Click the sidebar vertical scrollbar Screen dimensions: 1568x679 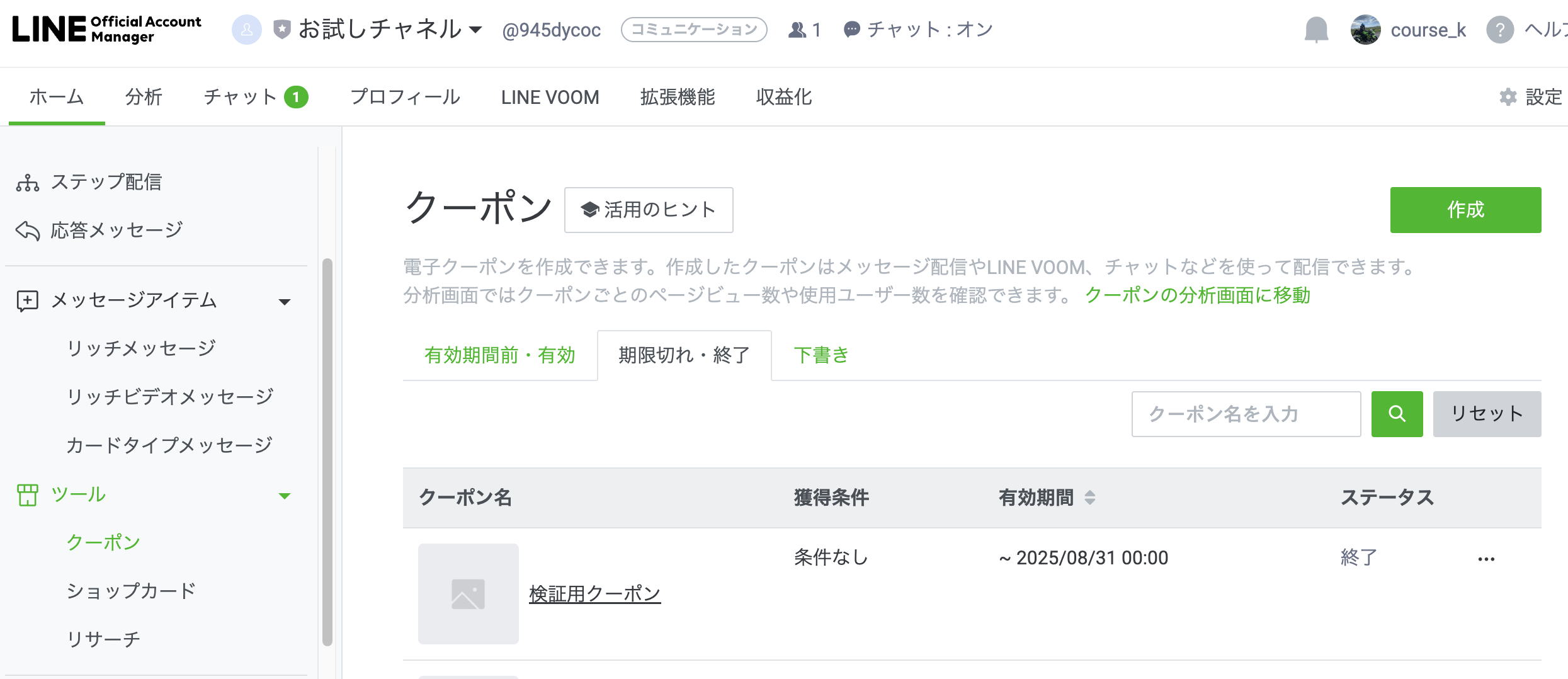[327, 452]
